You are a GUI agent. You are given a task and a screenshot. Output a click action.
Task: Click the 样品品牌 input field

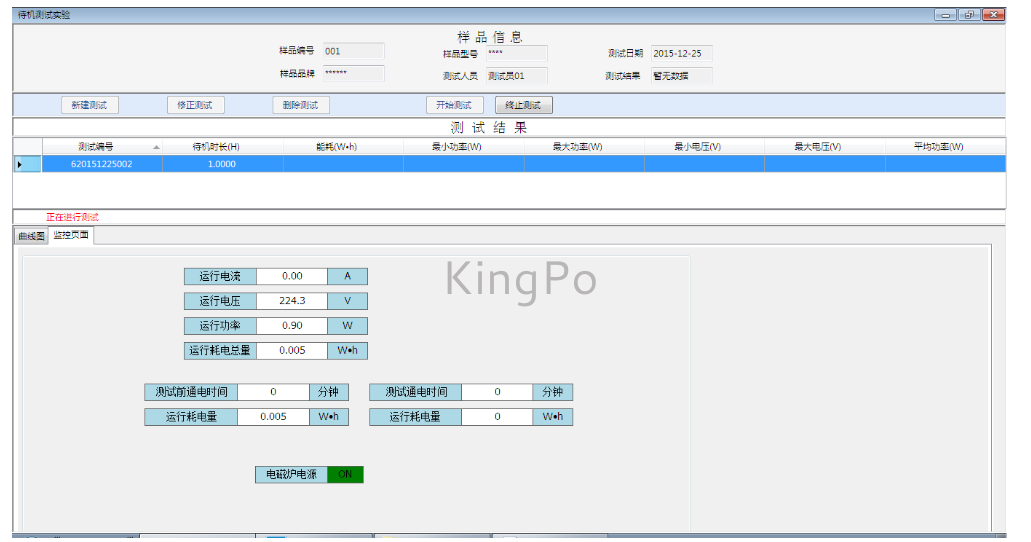point(354,73)
